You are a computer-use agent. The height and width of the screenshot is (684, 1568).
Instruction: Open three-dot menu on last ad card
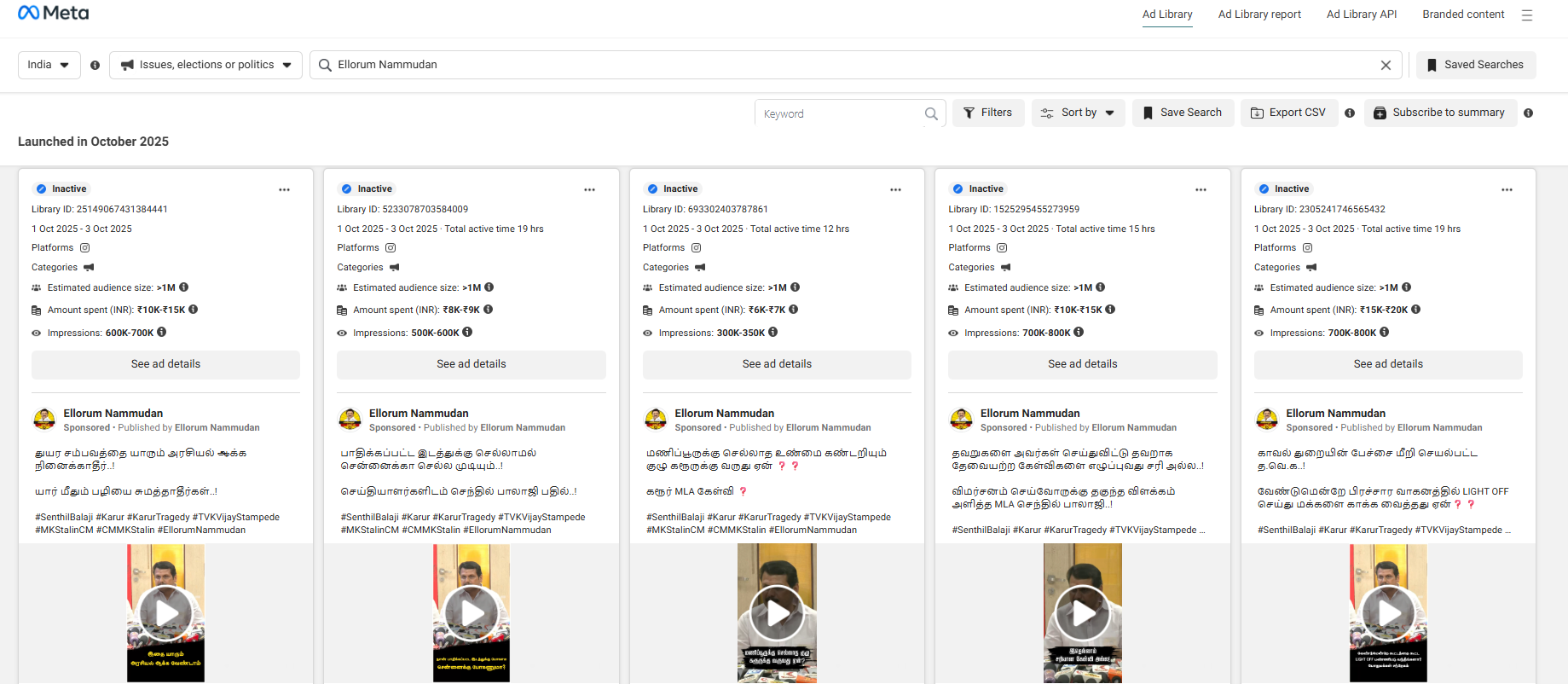pyautogui.click(x=1507, y=189)
